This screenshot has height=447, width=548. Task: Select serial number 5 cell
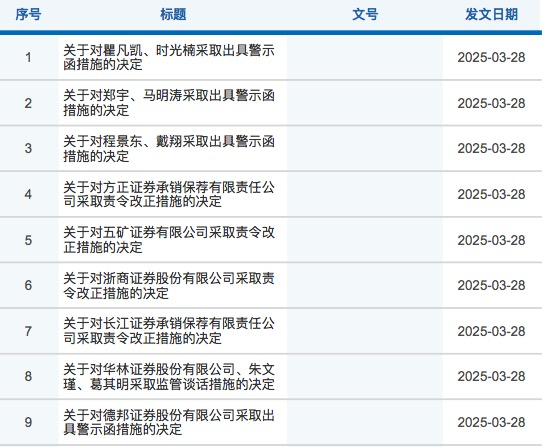28,240
